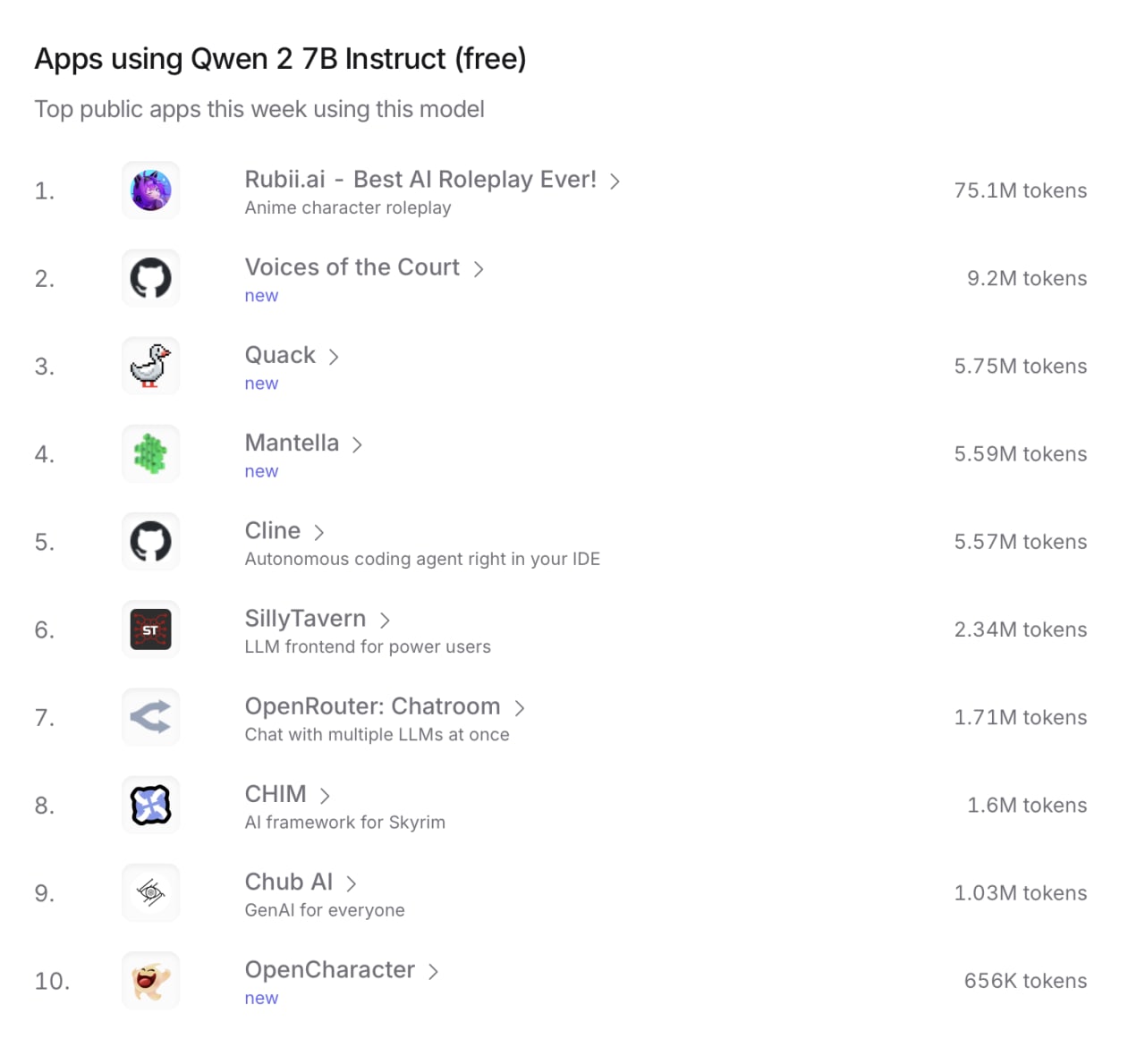
Task: Click the Rubii.ai anime character icon
Action: (150, 190)
